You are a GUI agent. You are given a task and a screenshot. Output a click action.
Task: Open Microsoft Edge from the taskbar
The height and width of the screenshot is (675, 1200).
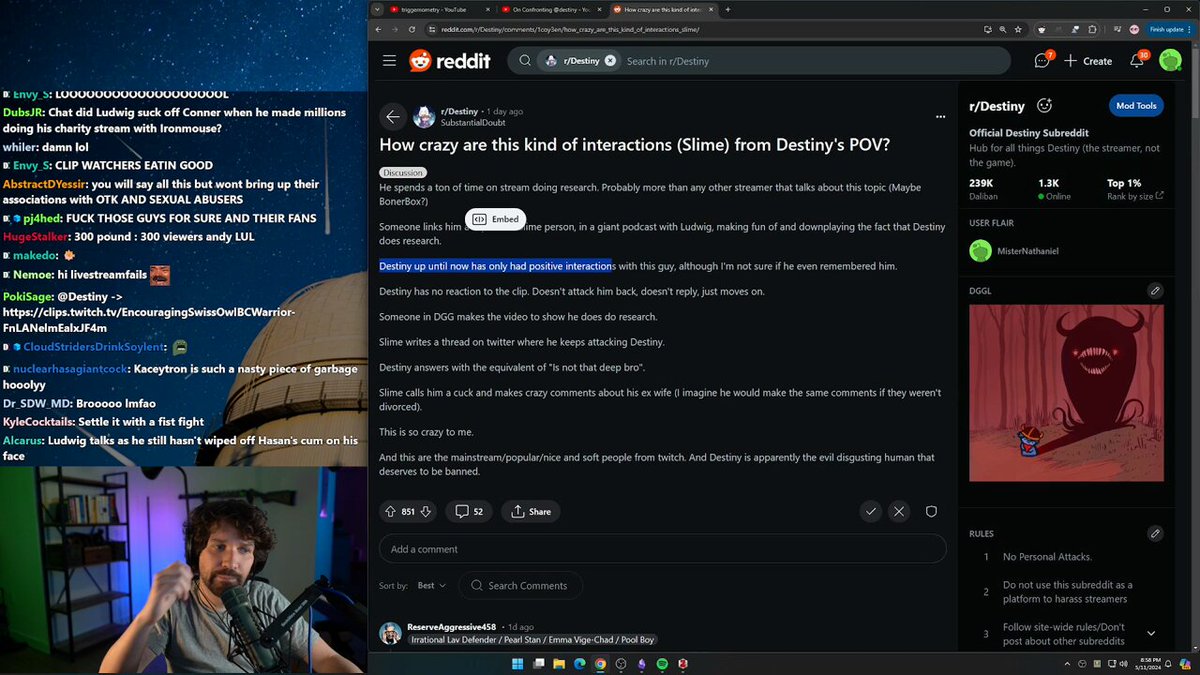(580, 664)
